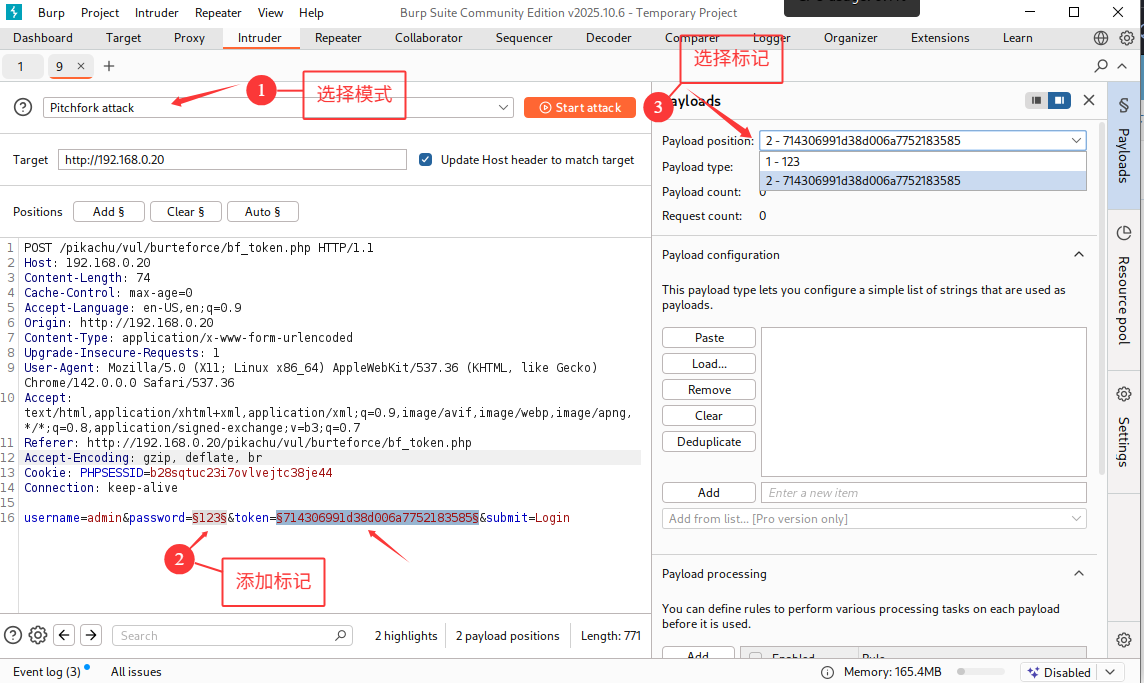Select option 2 - 714306991d38d006a7752183585 in the list

tap(922, 180)
